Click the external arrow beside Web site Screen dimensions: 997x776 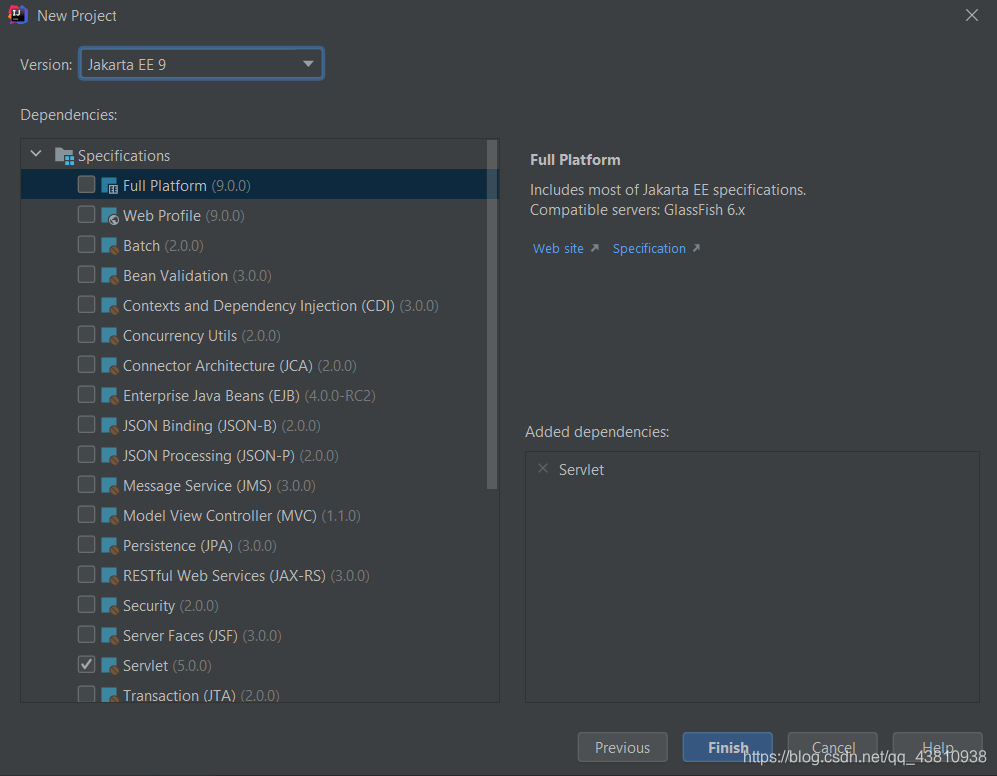pyautogui.click(x=595, y=248)
